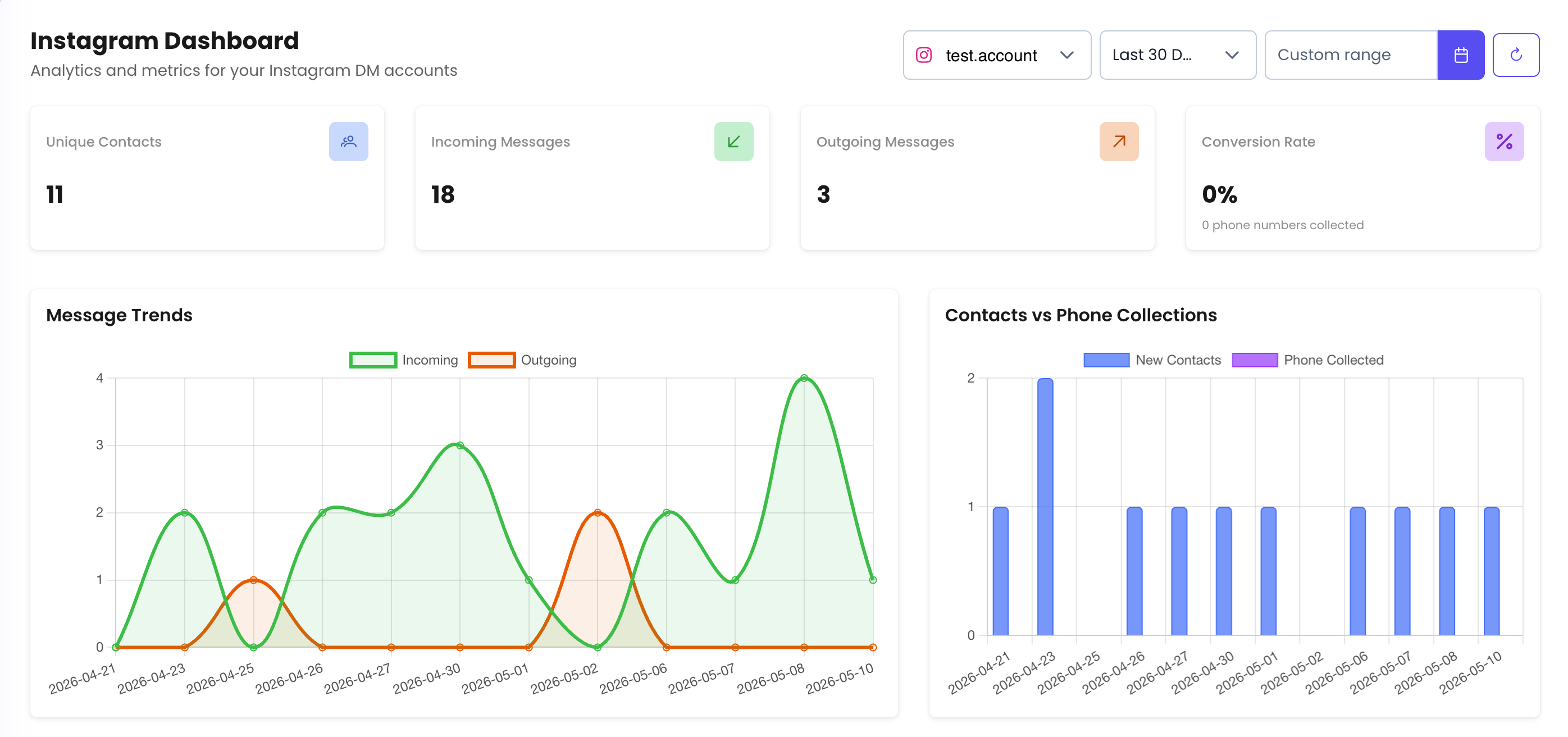Click the Outgoing Messages value 3
This screenshot has width=1568, height=737.
click(x=823, y=194)
